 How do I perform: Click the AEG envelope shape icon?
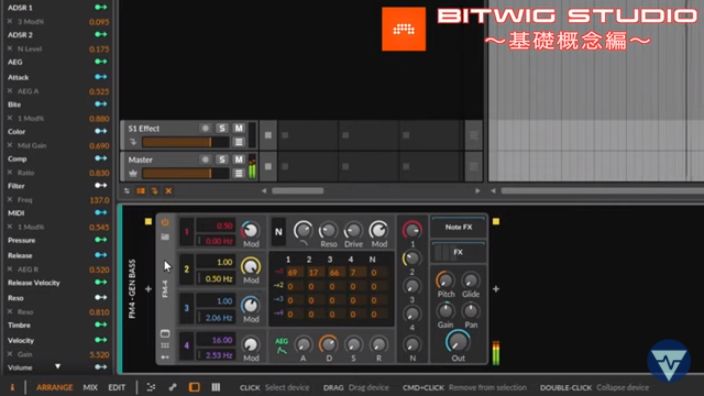[x=282, y=351]
